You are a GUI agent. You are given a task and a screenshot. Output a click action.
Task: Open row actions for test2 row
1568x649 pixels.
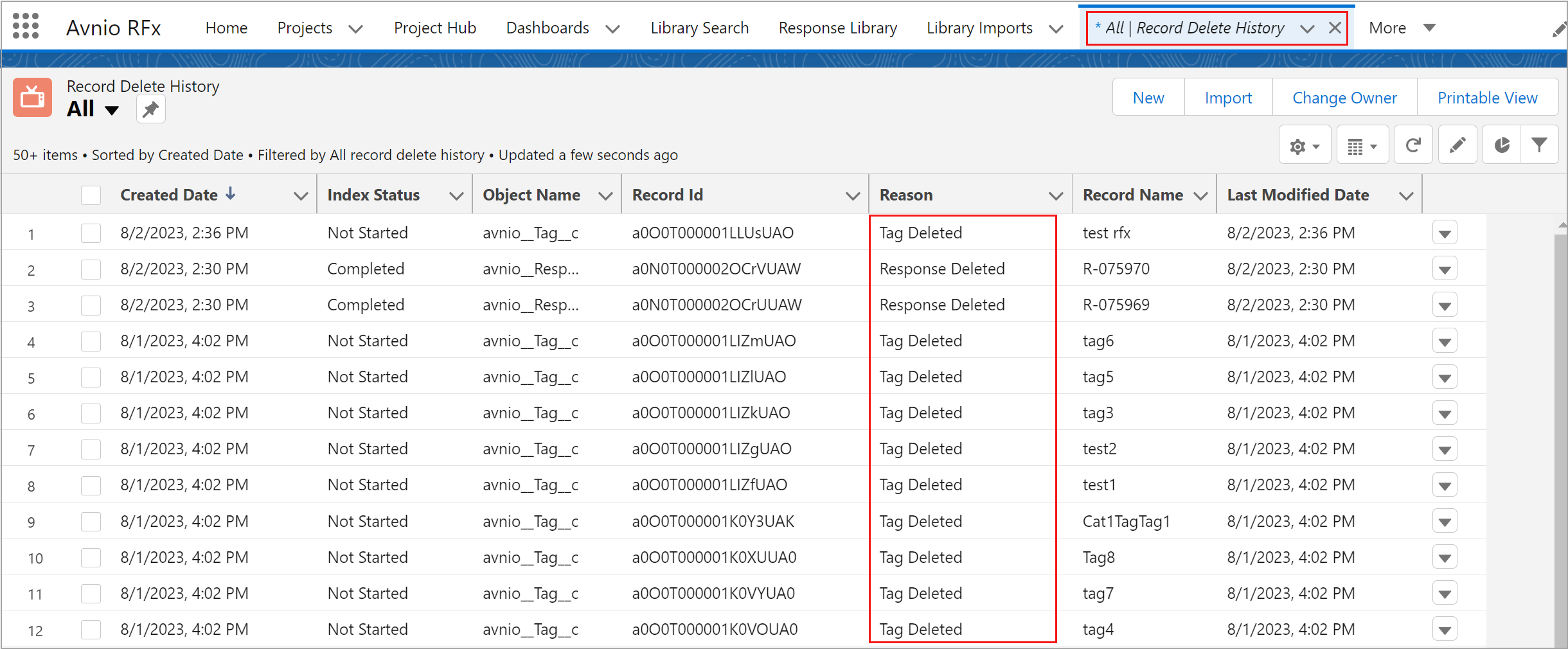pos(1445,449)
